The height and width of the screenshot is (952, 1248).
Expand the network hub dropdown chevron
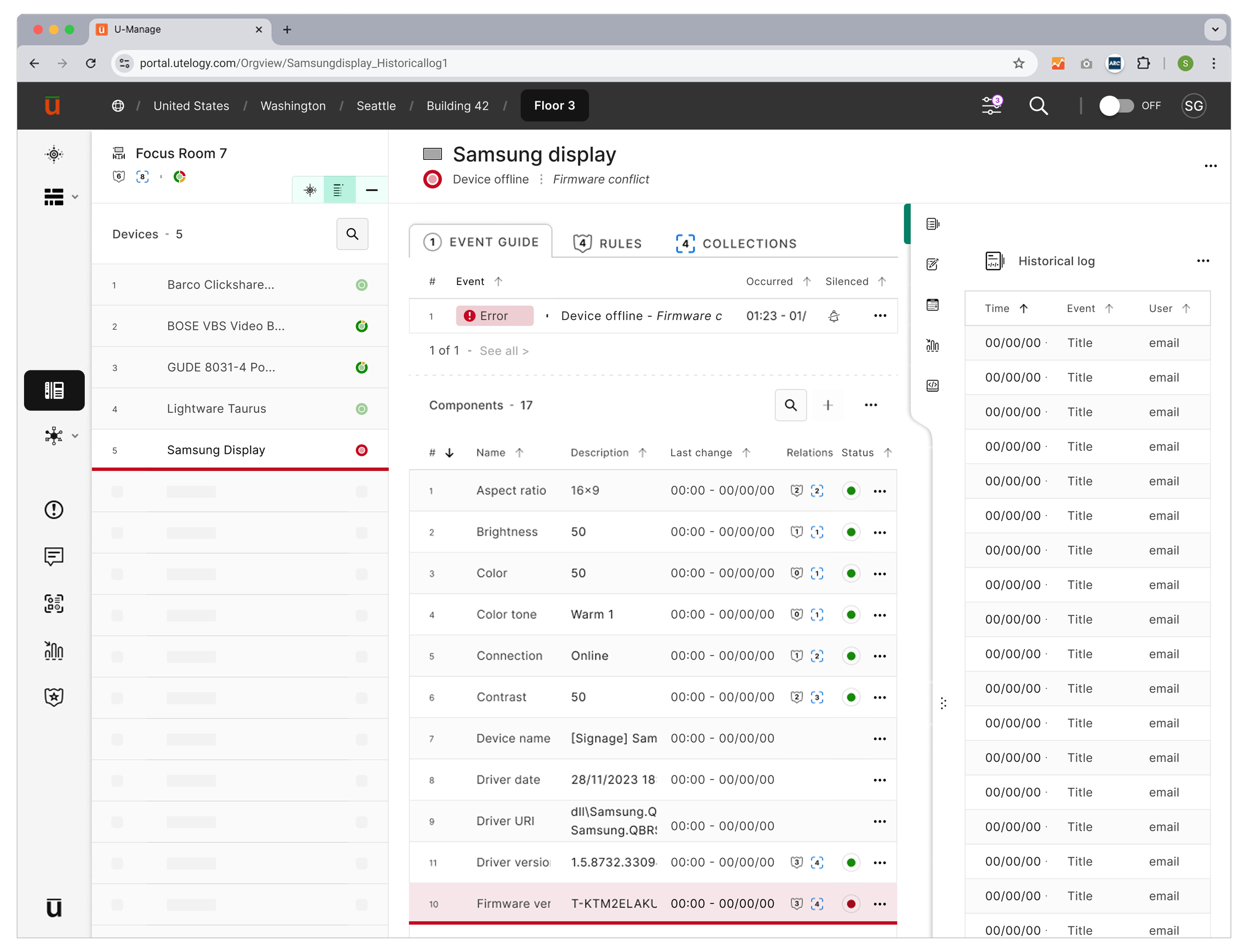click(x=75, y=436)
